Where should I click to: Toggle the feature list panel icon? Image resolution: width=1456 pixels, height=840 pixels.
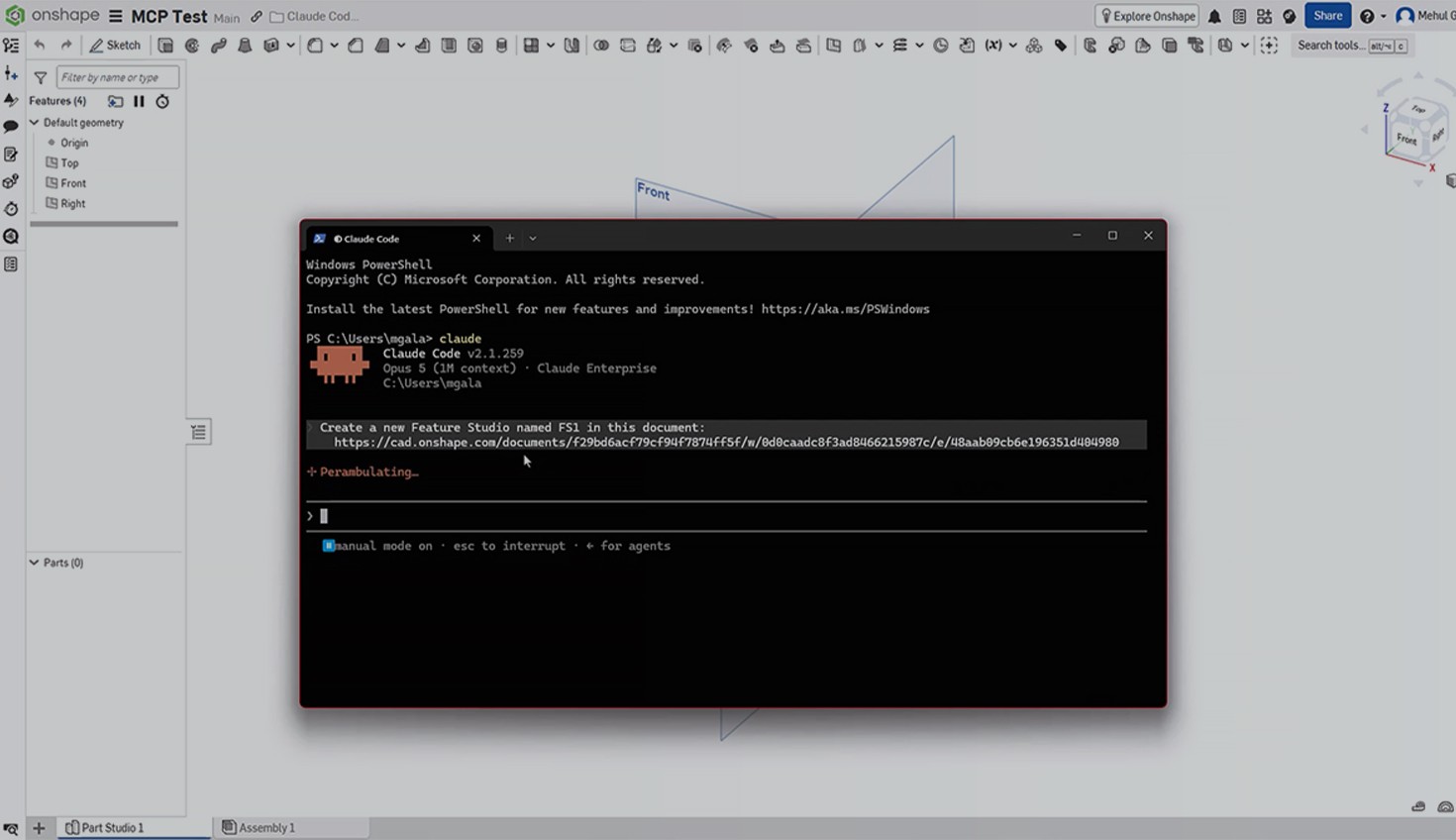point(11,46)
